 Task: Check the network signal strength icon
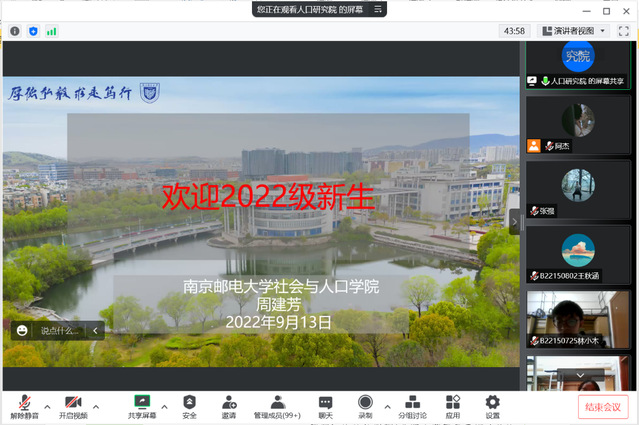51,31
